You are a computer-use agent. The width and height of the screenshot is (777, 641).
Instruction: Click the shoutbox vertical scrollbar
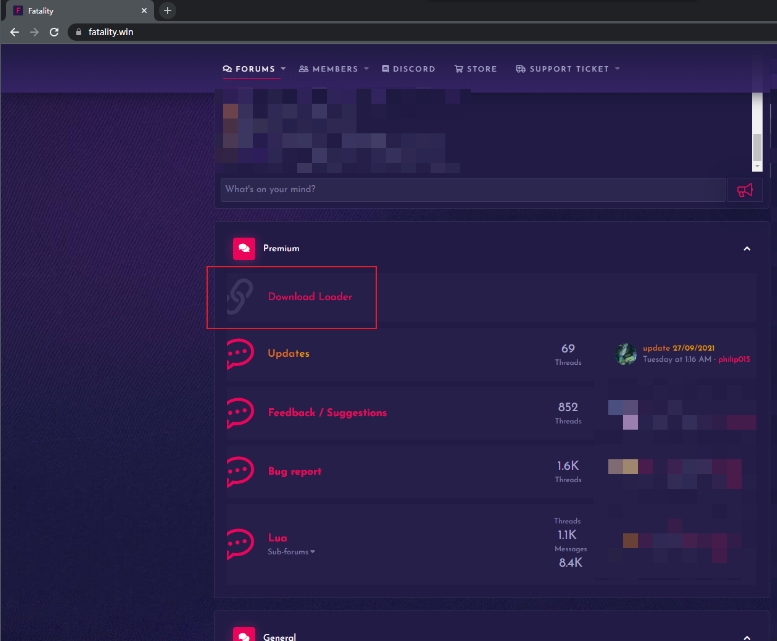click(x=757, y=130)
